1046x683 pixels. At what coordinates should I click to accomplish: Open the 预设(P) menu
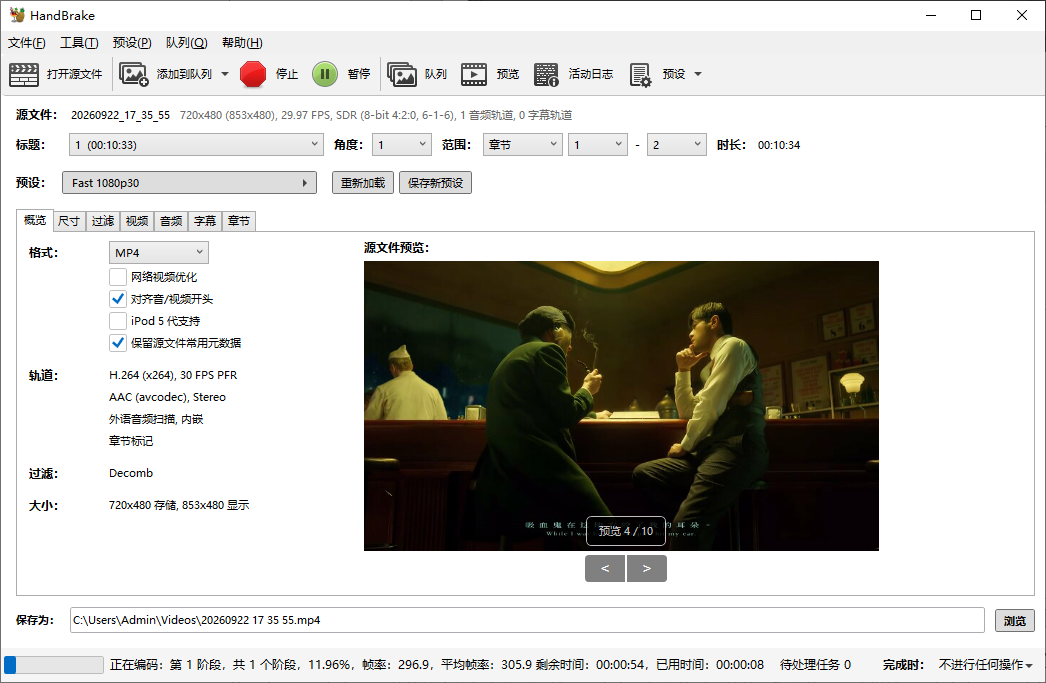coord(132,43)
